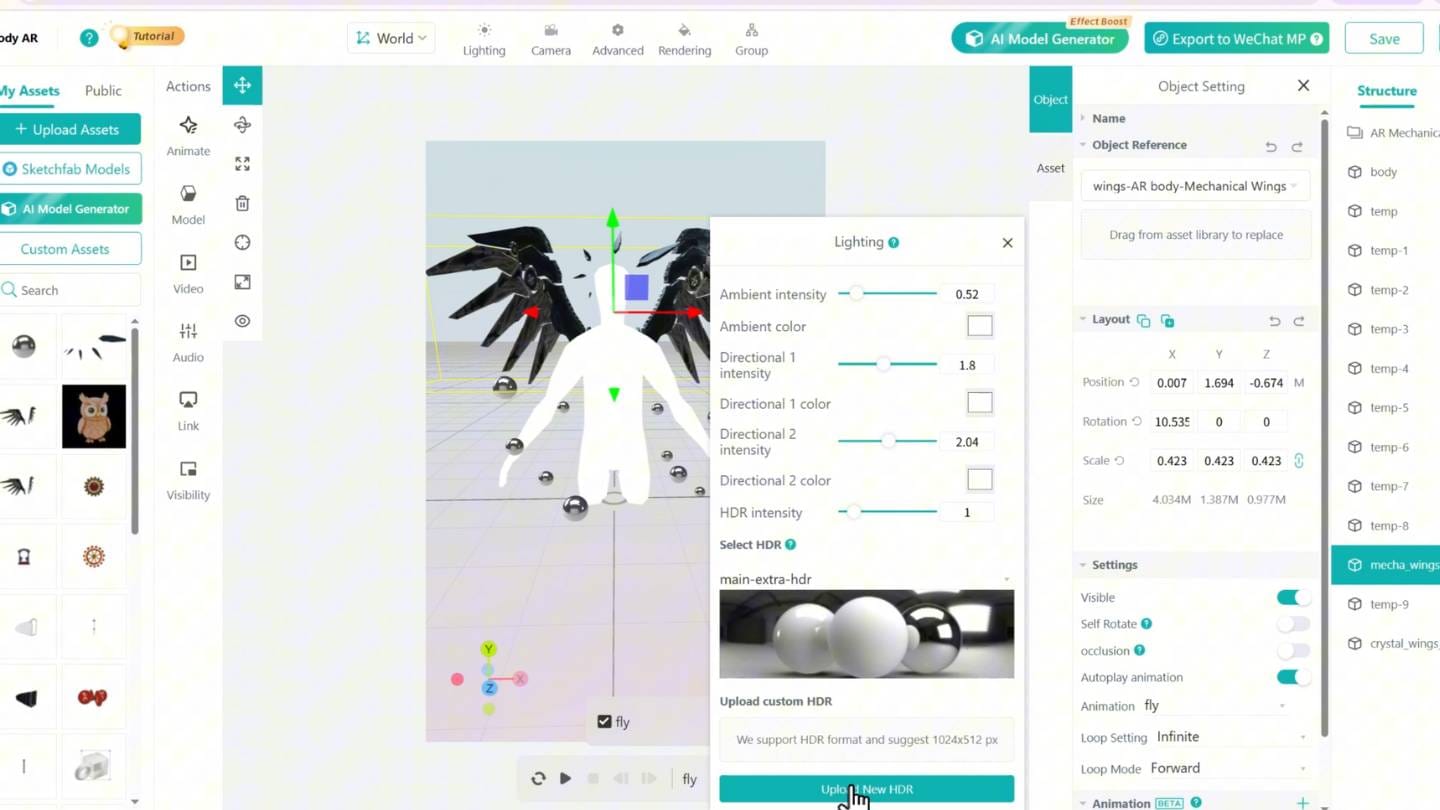Uncheck the fly checkbox in the viewport
Screen dimensions: 1440x810
(x=604, y=720)
